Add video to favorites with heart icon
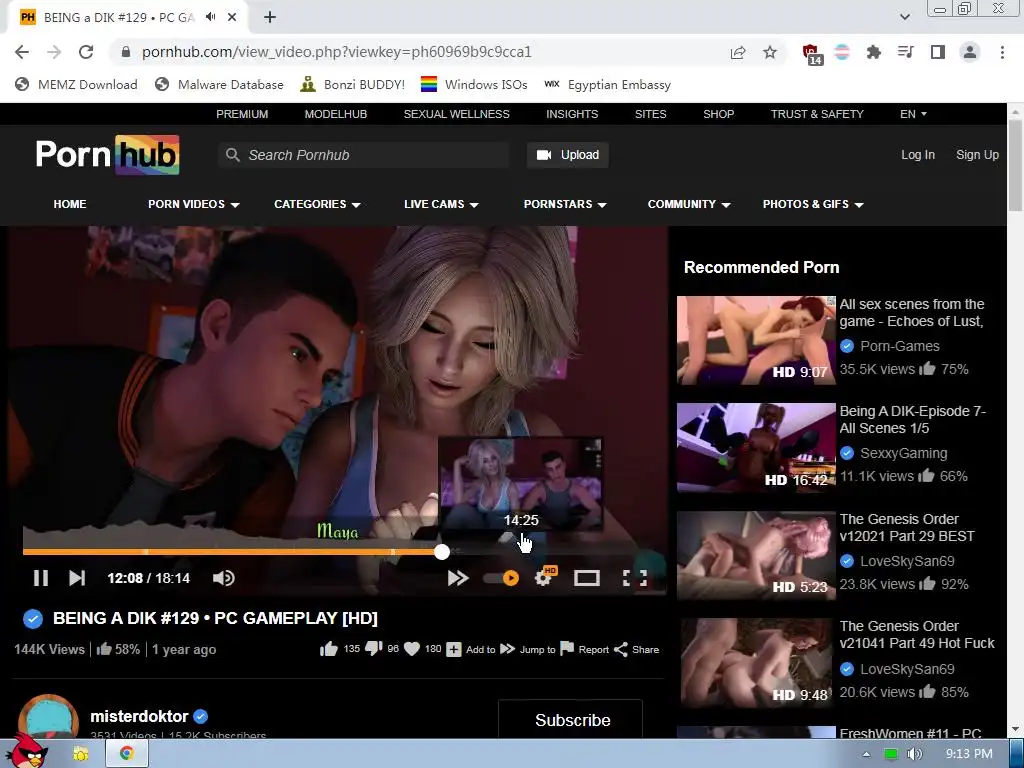The width and height of the screenshot is (1024, 768). click(411, 649)
